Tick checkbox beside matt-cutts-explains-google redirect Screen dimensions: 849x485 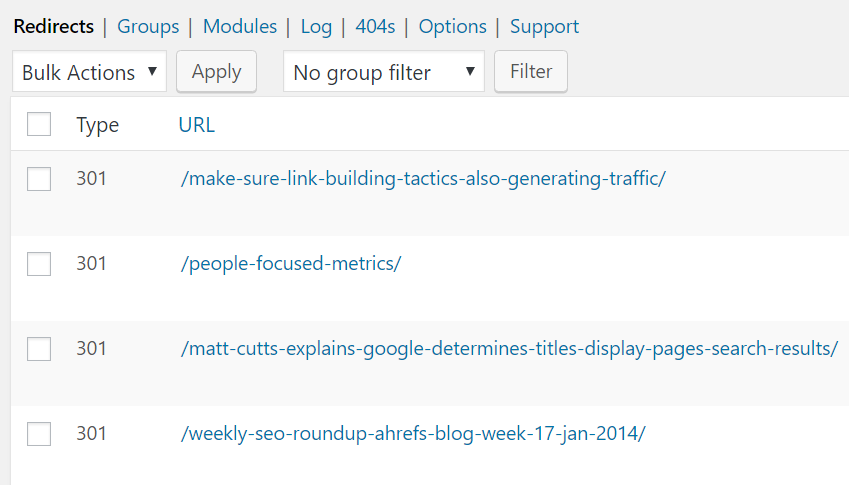[39, 349]
